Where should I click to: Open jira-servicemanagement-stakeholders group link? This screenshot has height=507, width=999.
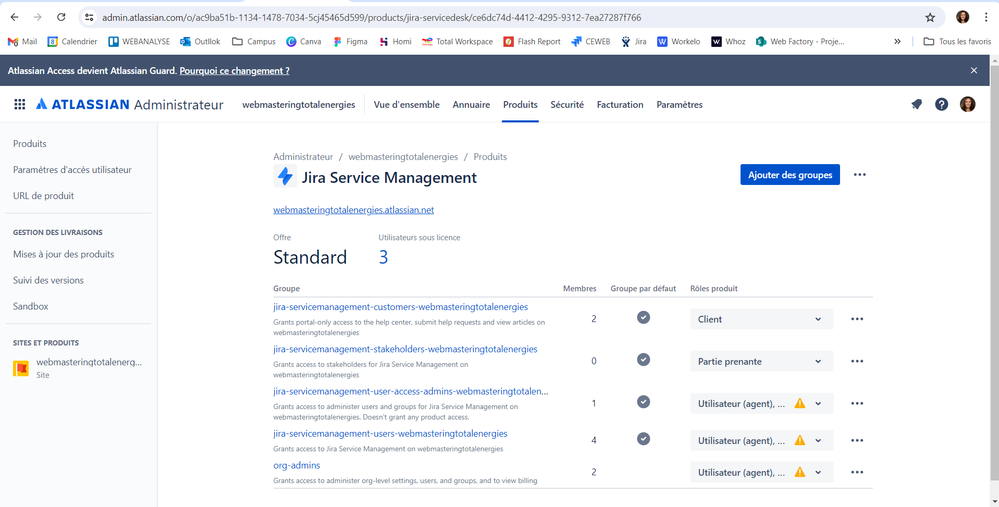pos(405,349)
